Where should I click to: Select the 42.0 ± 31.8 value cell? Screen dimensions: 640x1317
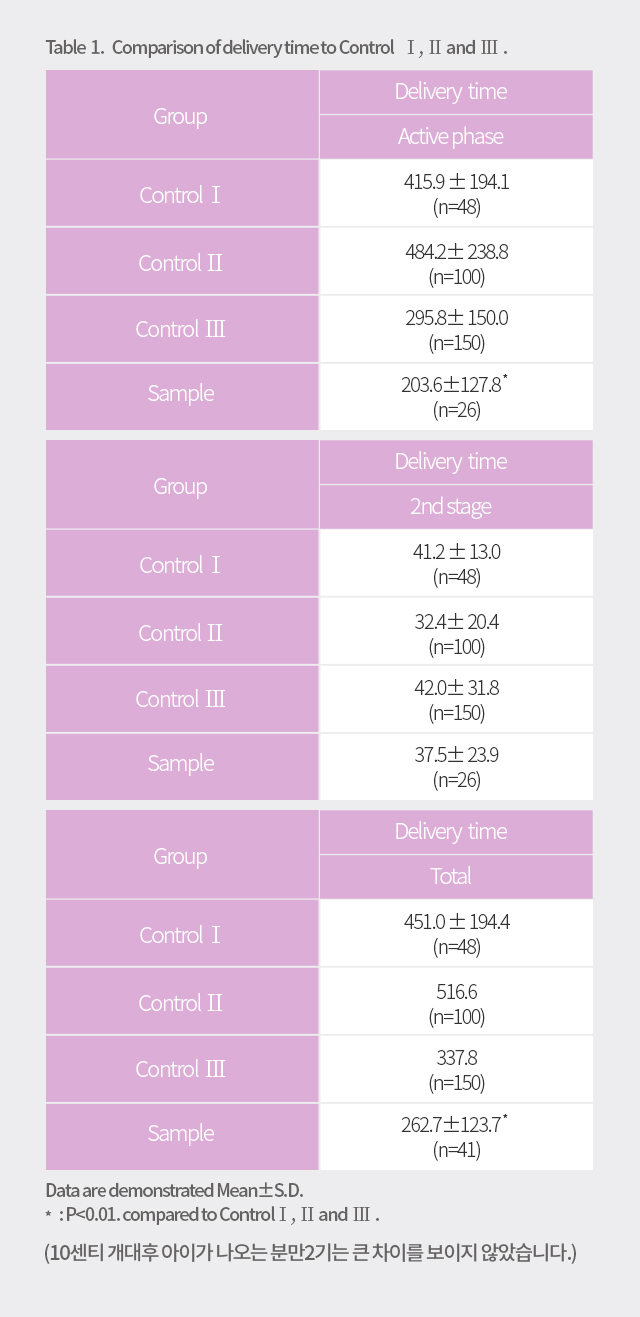[456, 699]
